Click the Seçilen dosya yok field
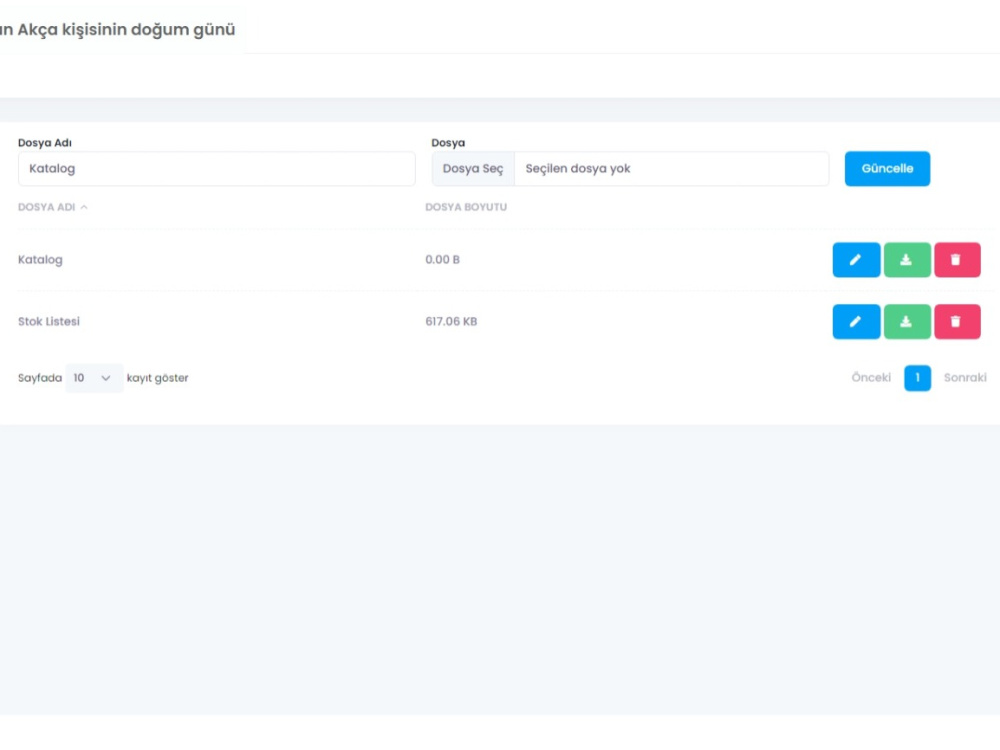 click(672, 168)
